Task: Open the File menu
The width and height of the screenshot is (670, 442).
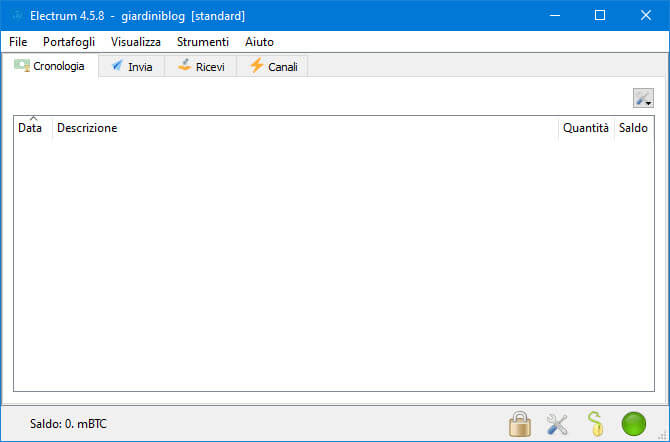Action: pos(18,42)
